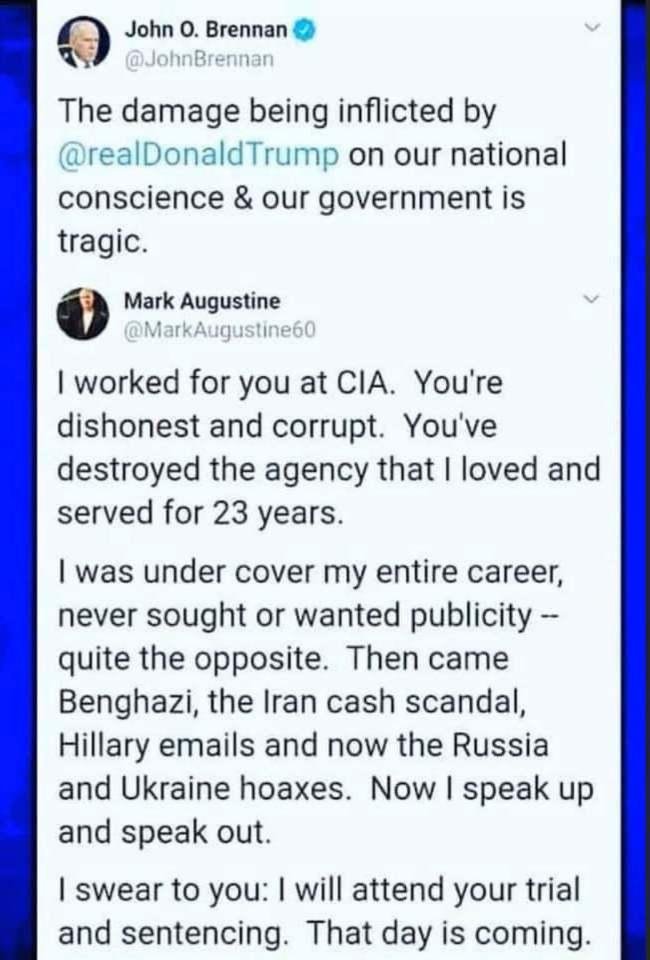The image size is (650, 960).
Task: Open the paragraph starting 'I swear to you'
Action: pyautogui.click(x=324, y=912)
